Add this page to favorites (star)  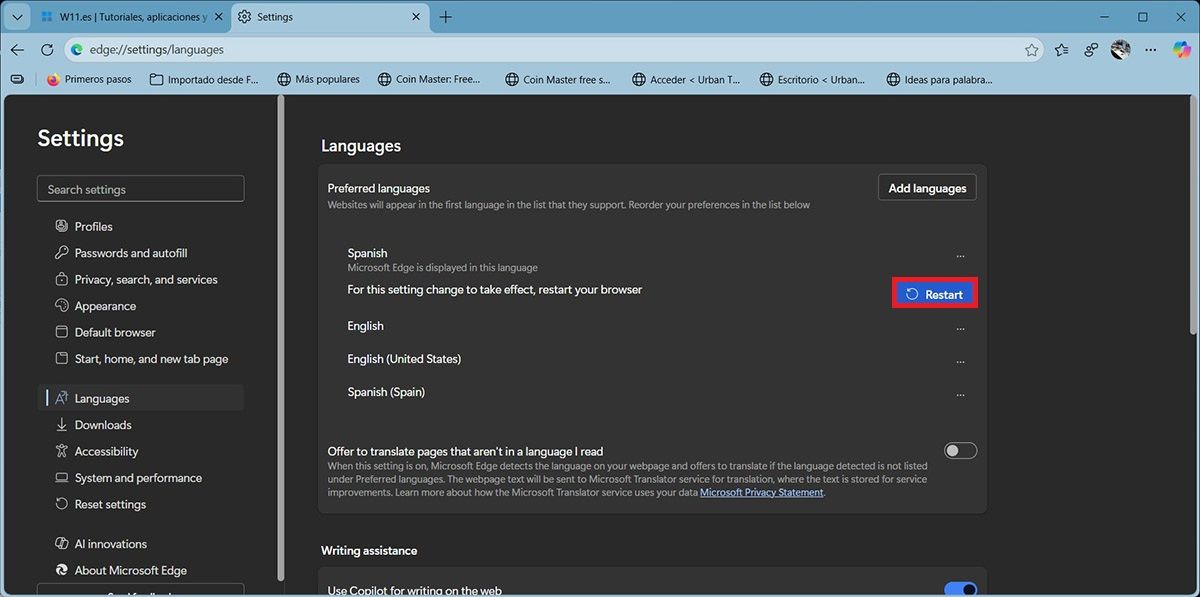point(1031,50)
